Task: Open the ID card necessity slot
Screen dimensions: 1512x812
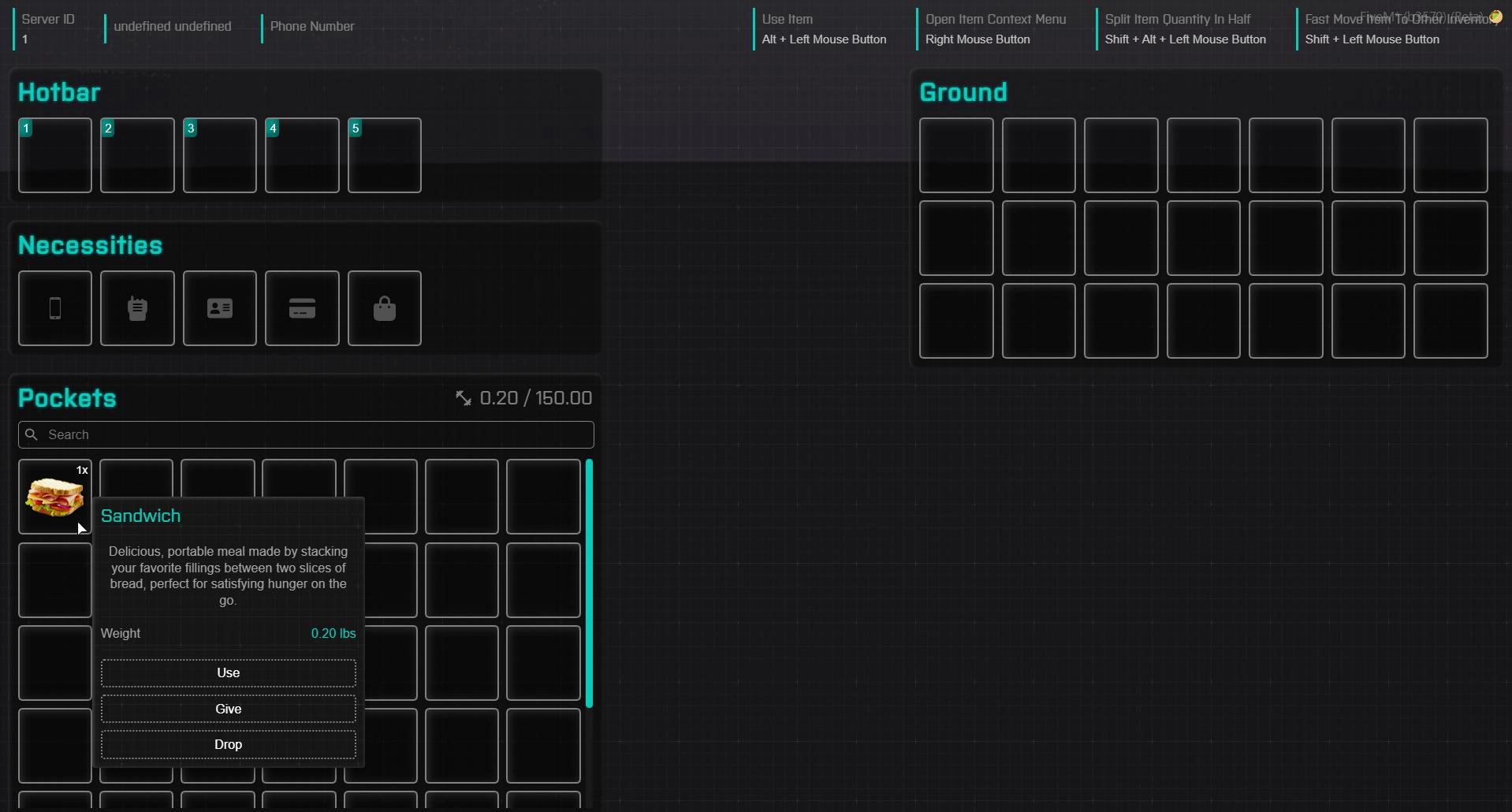Action: pyautogui.click(x=220, y=308)
